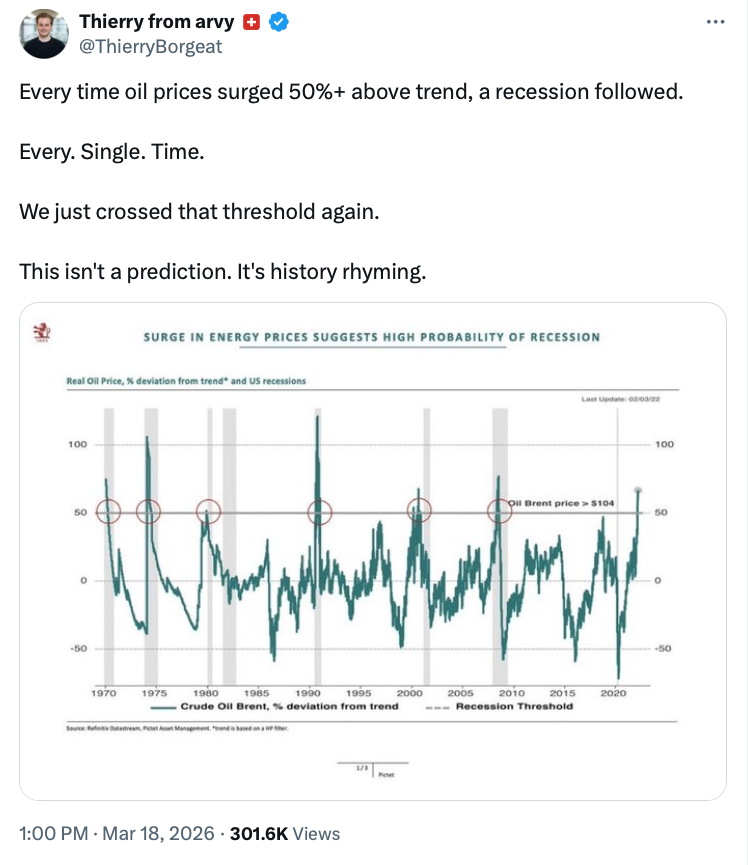Click the red circle near 2008 recession
Image resolution: width=748 pixels, height=865 pixels.
[500, 511]
